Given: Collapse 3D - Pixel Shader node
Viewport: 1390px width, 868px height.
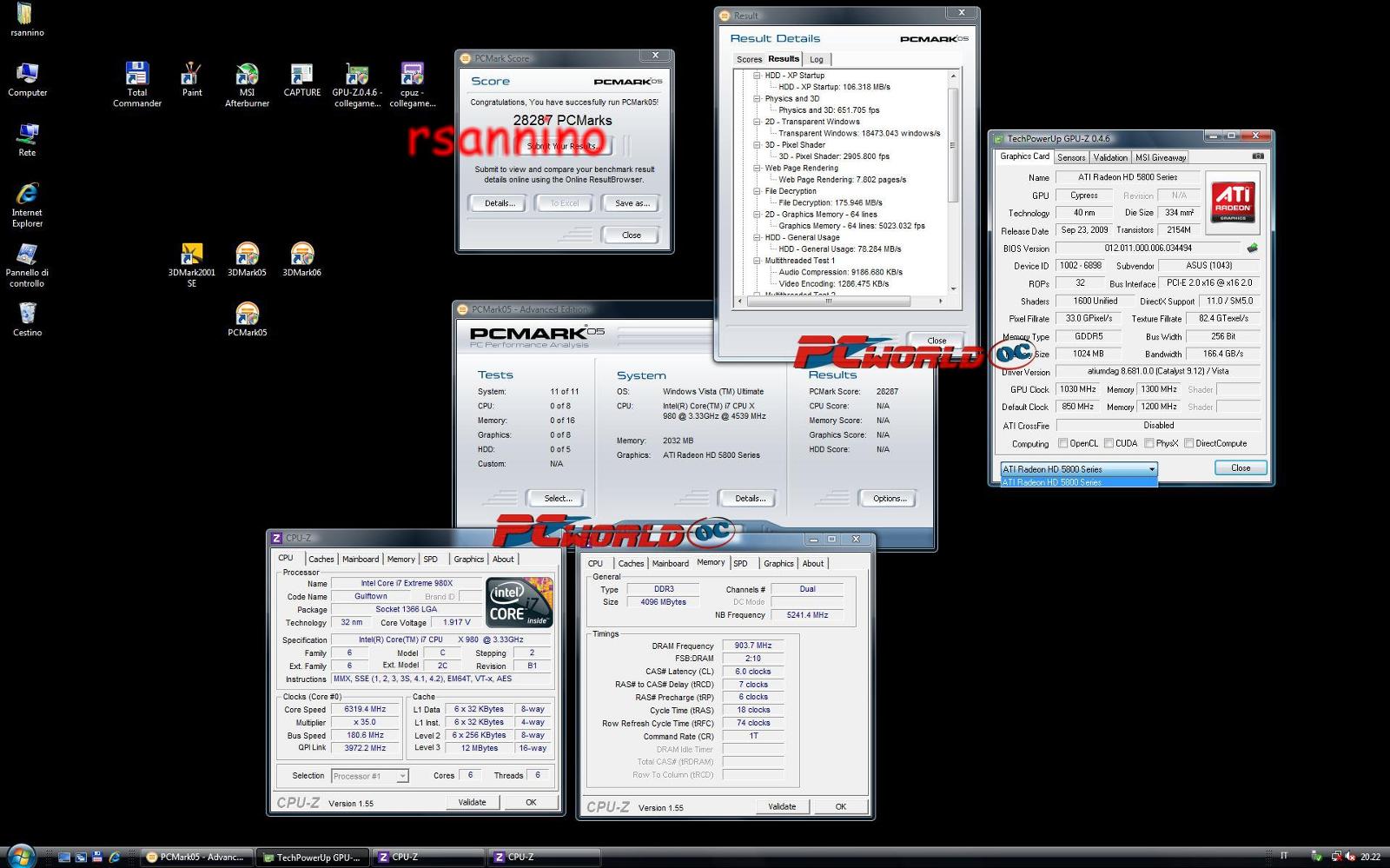Looking at the screenshot, I should (757, 145).
